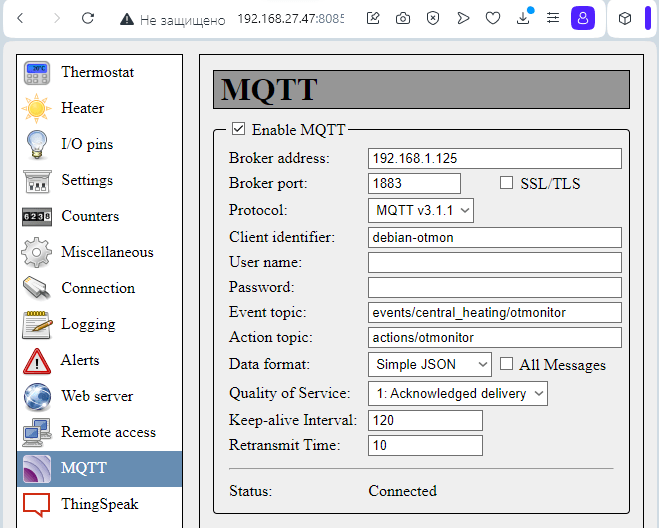Screen dimensions: 659x528
Task: Click the Thermostat icon in sidebar
Action: (37, 73)
